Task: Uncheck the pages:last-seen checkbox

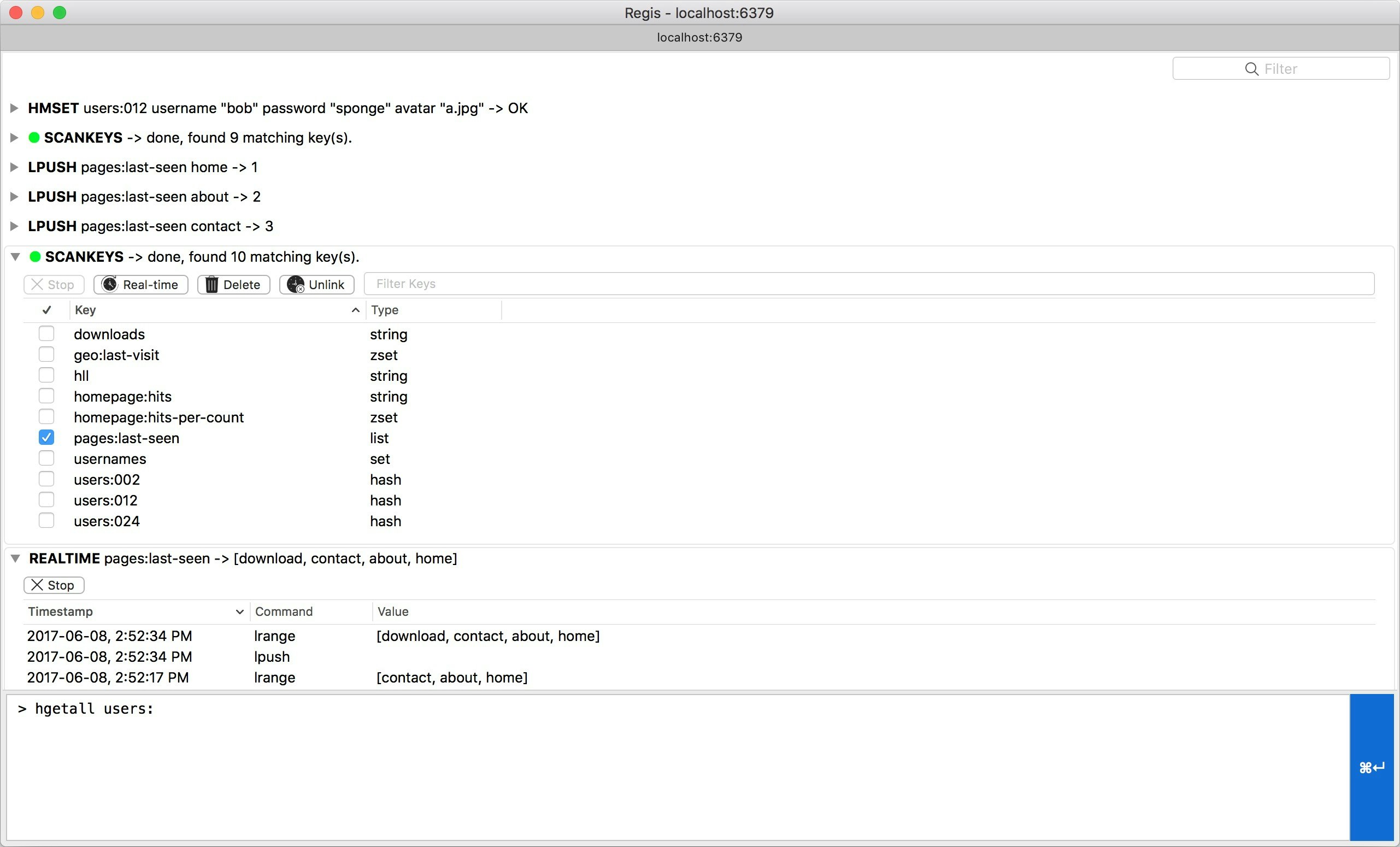Action: click(46, 437)
